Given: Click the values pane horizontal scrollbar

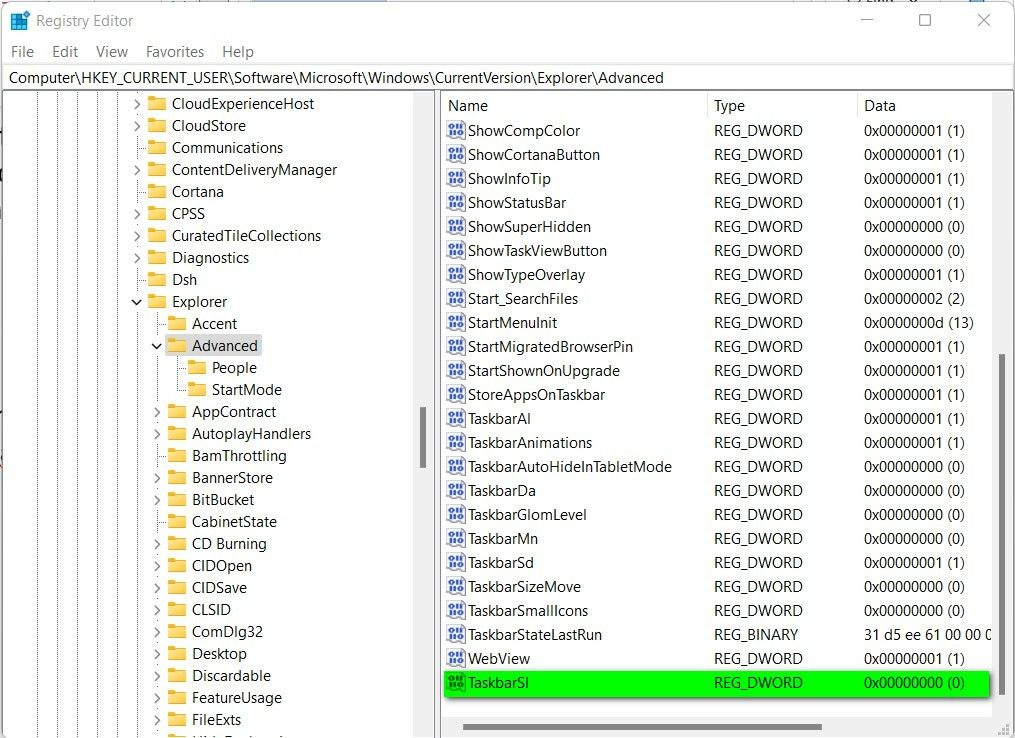Looking at the screenshot, I should [x=642, y=727].
